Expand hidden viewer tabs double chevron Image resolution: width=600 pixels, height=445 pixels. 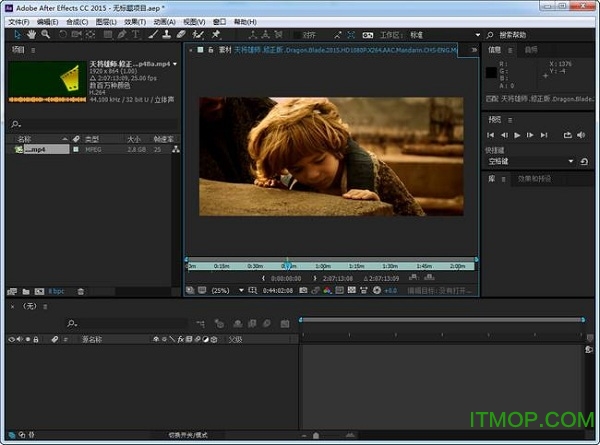pyautogui.click(x=474, y=50)
